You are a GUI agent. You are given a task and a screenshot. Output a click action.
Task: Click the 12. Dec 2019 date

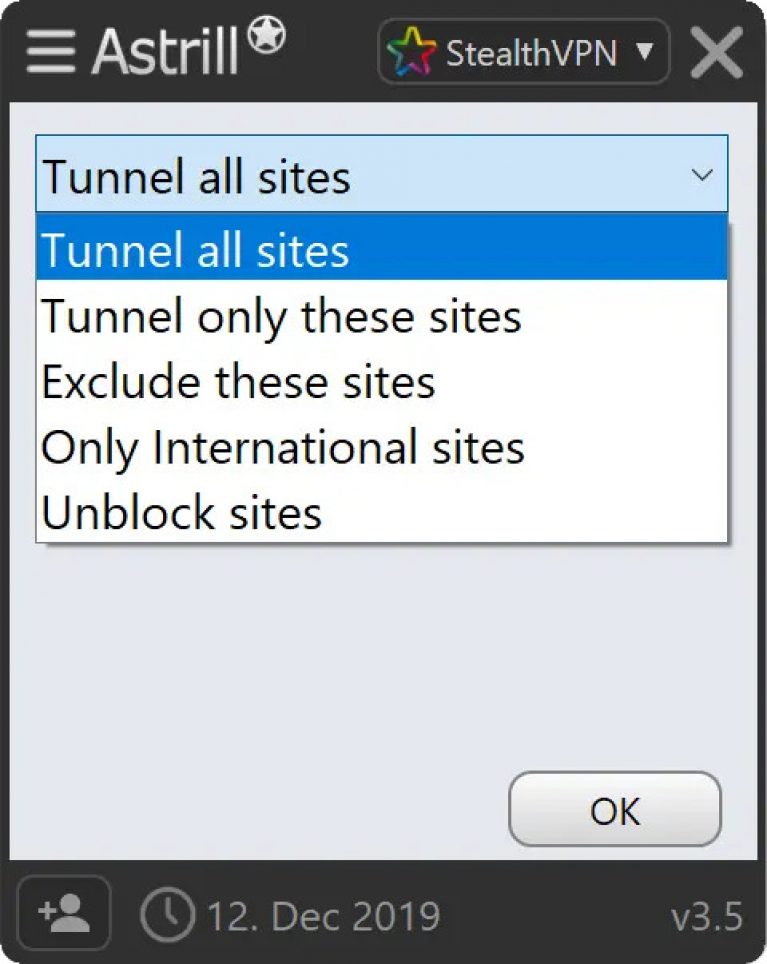coord(322,915)
